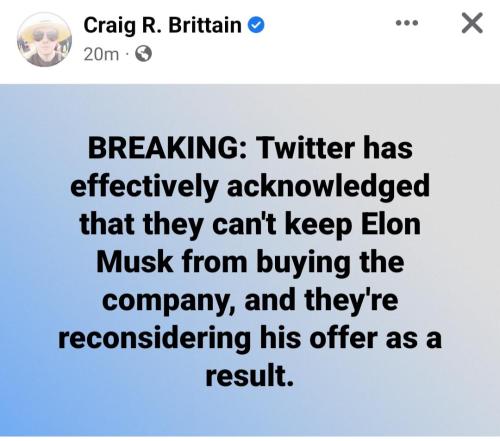The image size is (500, 441).
Task: Close the post with the X icon
Action: [x=472, y=23]
